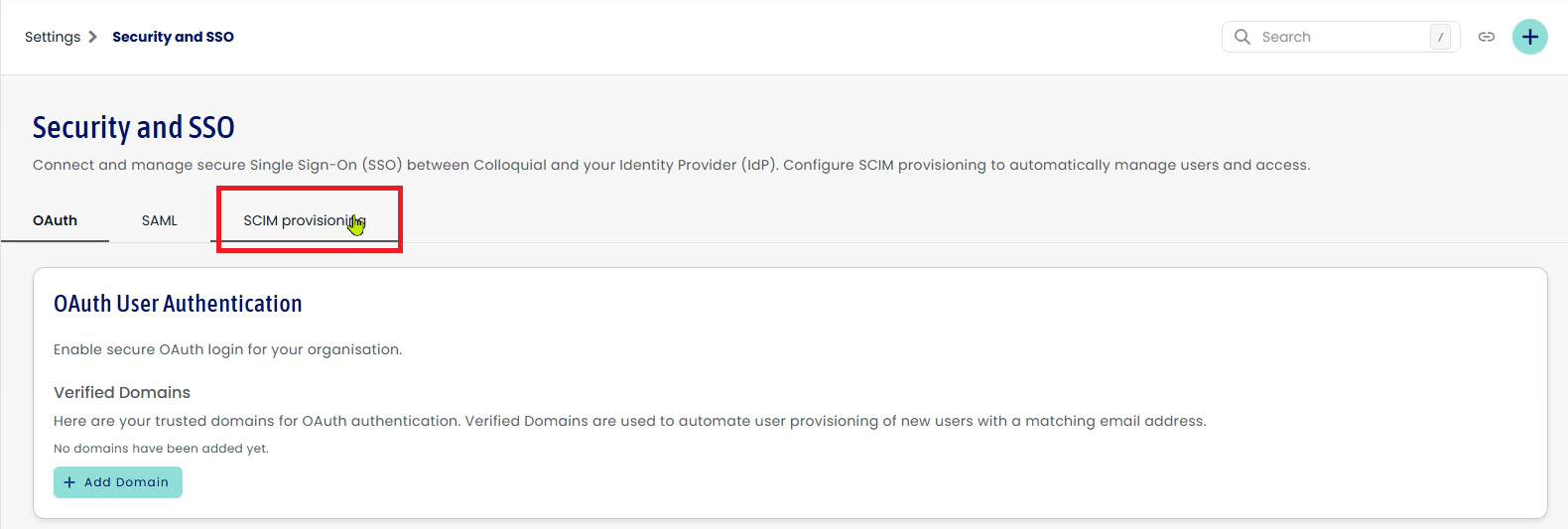Click the Security and SSO page heading
The height and width of the screenshot is (529, 1568).
[x=133, y=127]
